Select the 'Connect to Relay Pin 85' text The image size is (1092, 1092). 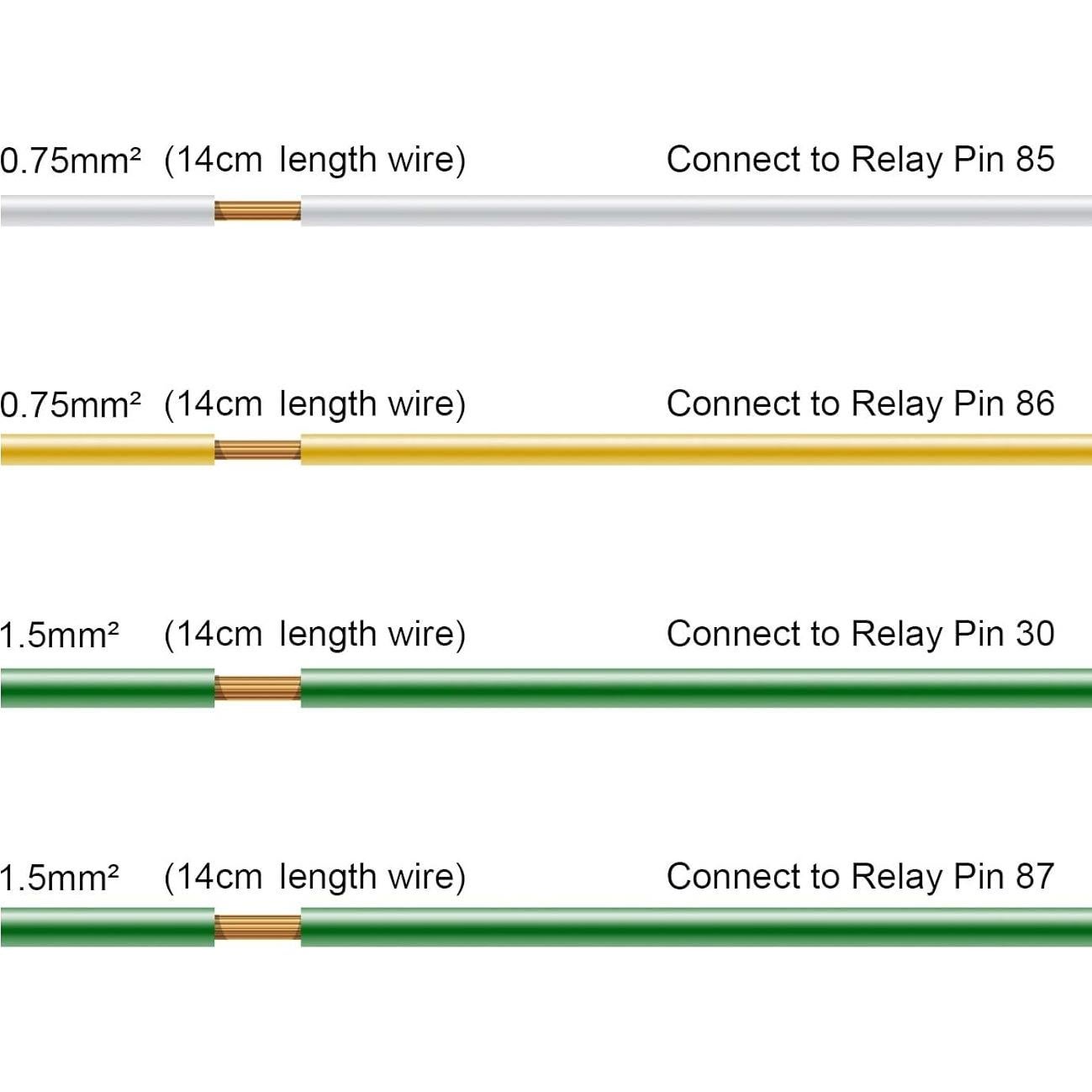tap(860, 160)
